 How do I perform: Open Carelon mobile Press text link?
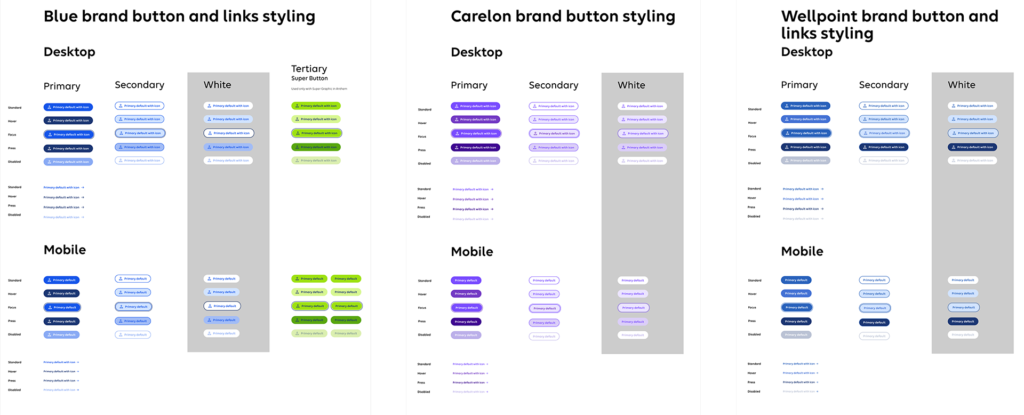469,382
